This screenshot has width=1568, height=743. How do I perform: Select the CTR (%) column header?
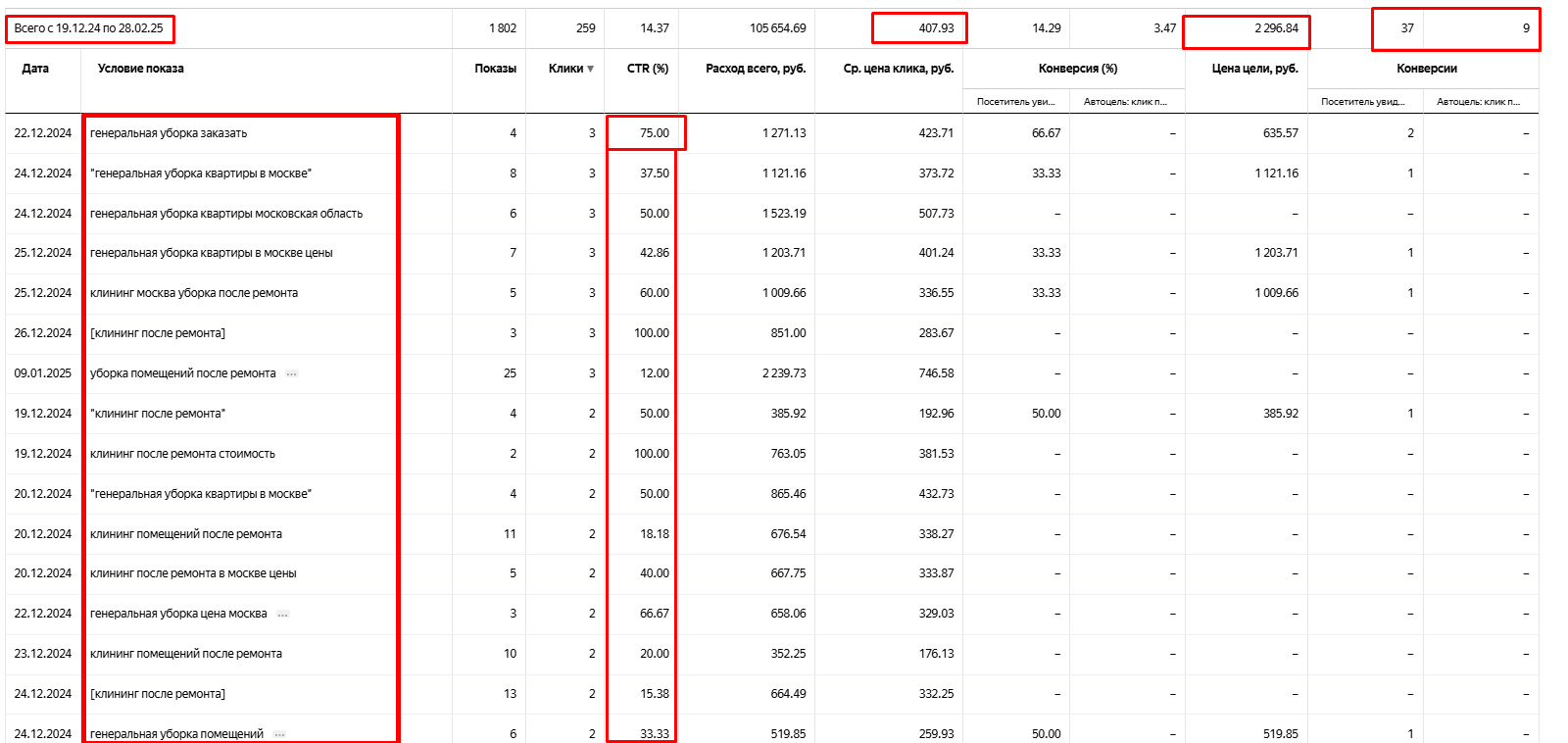pos(647,69)
